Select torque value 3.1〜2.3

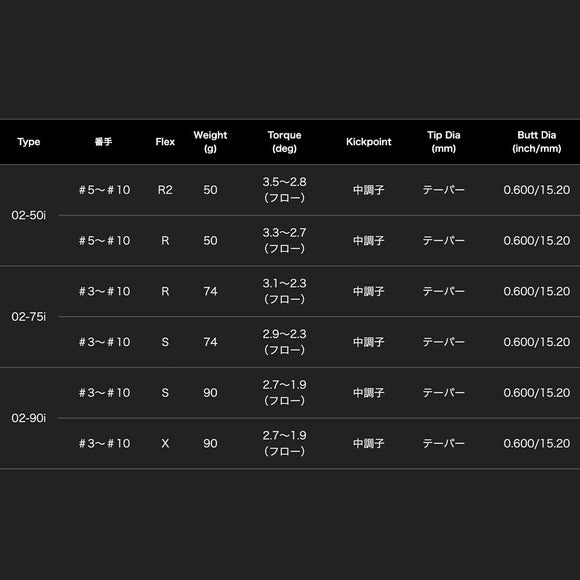pyautogui.click(x=284, y=283)
